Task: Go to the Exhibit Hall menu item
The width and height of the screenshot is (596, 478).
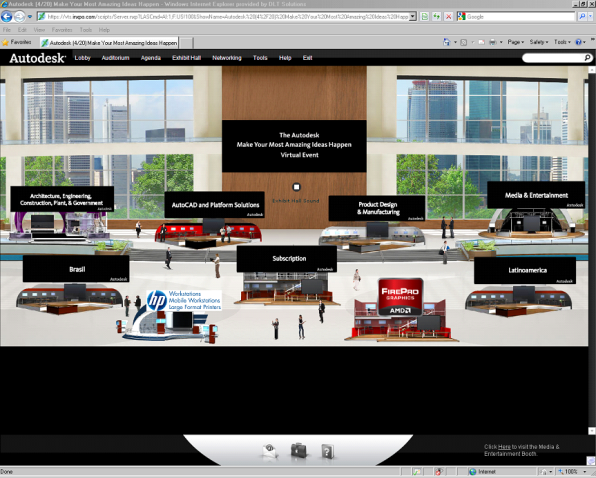Action: 186,58
